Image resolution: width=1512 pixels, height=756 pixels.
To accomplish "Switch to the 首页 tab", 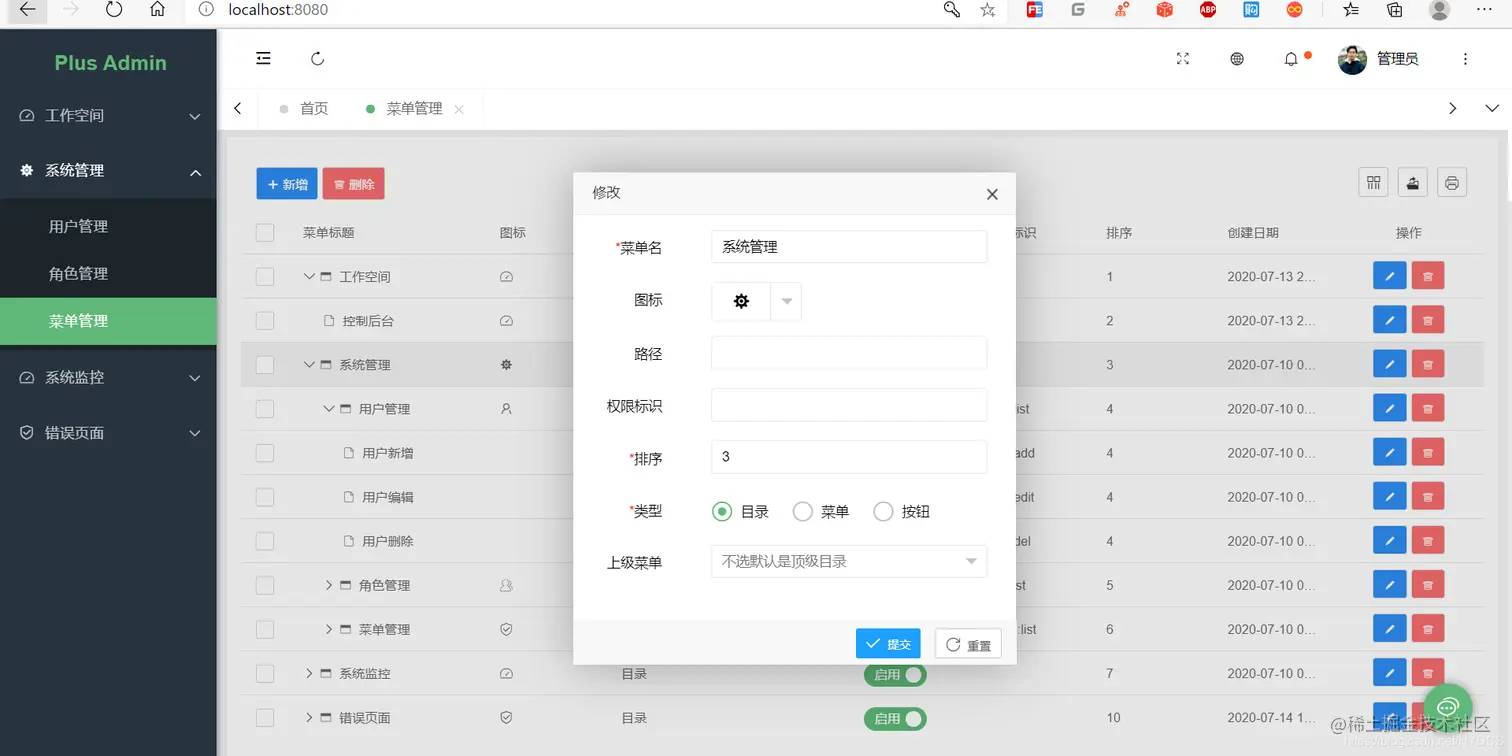I will point(312,108).
